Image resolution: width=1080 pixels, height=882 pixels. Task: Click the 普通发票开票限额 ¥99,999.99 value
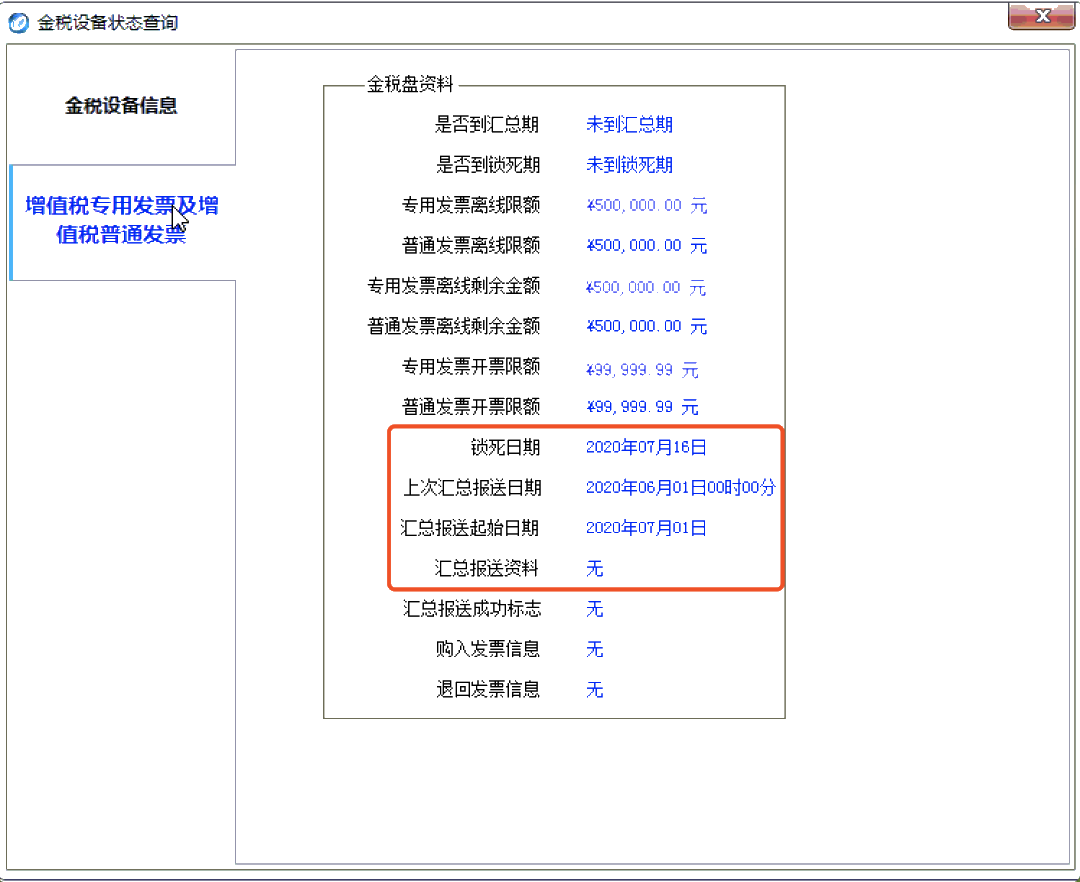coord(642,407)
